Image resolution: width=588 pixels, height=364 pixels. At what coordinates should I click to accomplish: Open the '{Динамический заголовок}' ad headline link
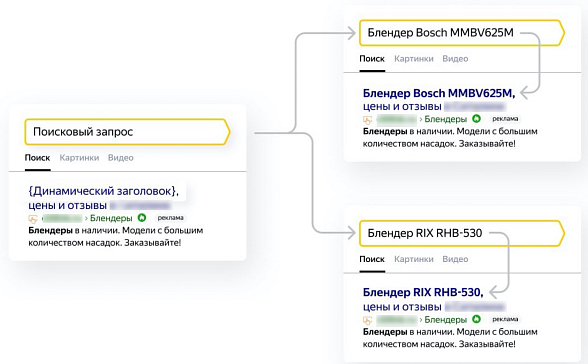(x=104, y=191)
